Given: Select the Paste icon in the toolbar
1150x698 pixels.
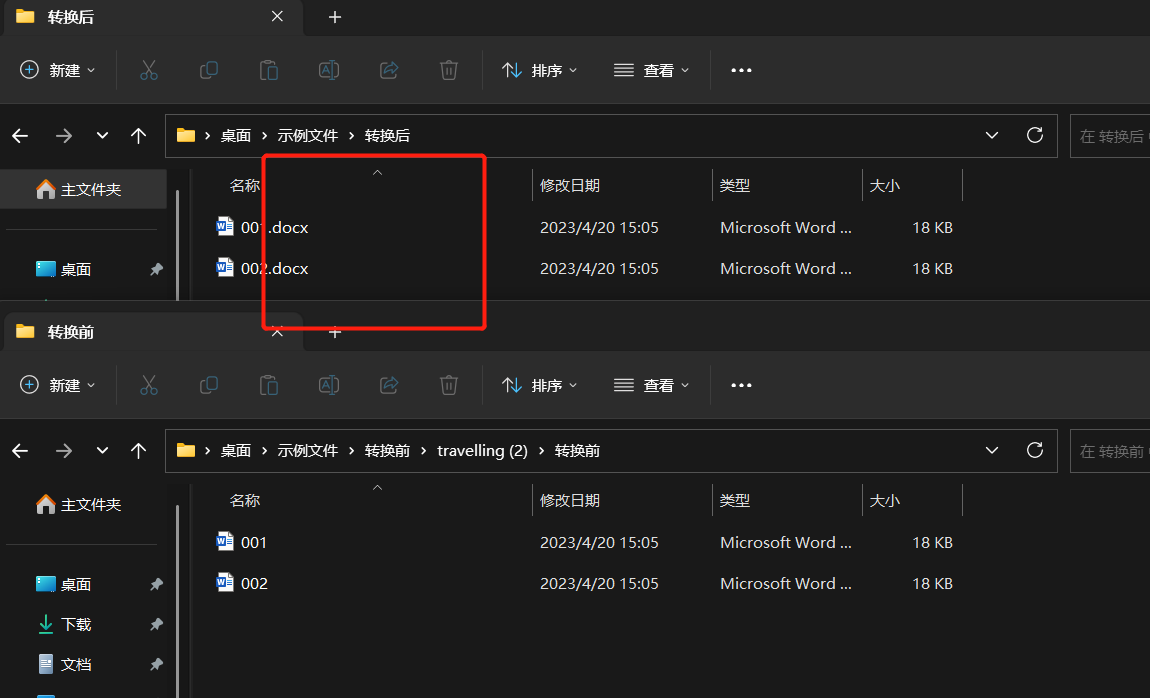Looking at the screenshot, I should [269, 70].
